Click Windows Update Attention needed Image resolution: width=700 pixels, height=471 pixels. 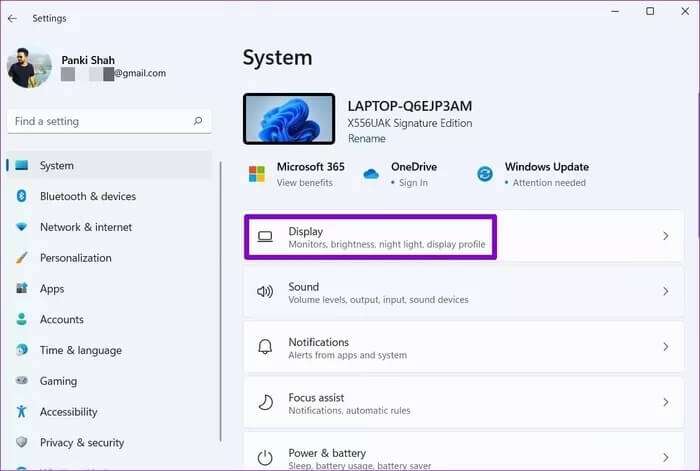tap(549, 183)
